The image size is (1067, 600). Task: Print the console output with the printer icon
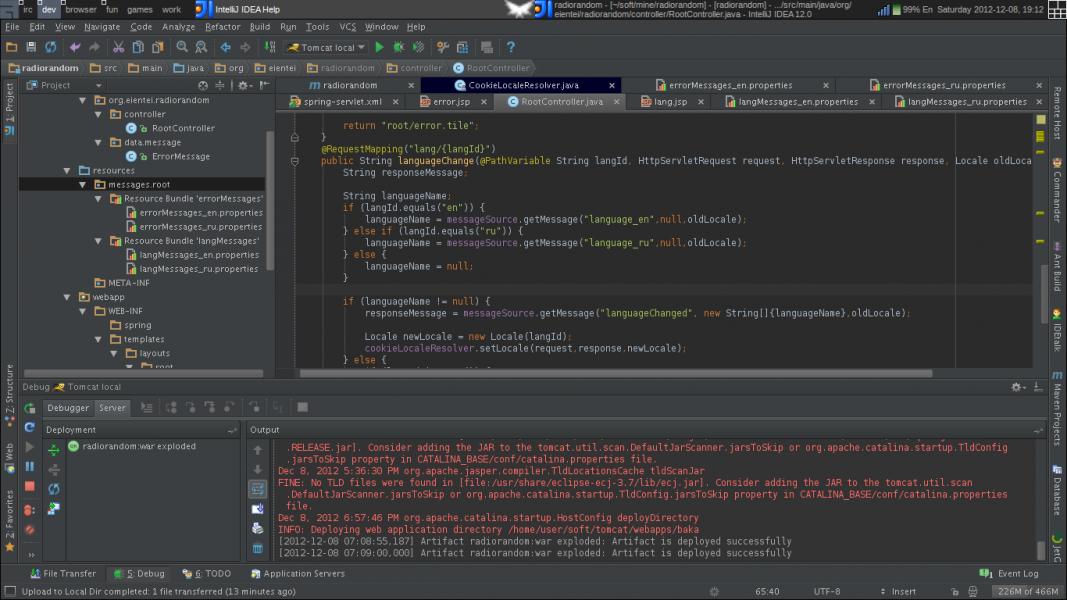pyautogui.click(x=258, y=528)
